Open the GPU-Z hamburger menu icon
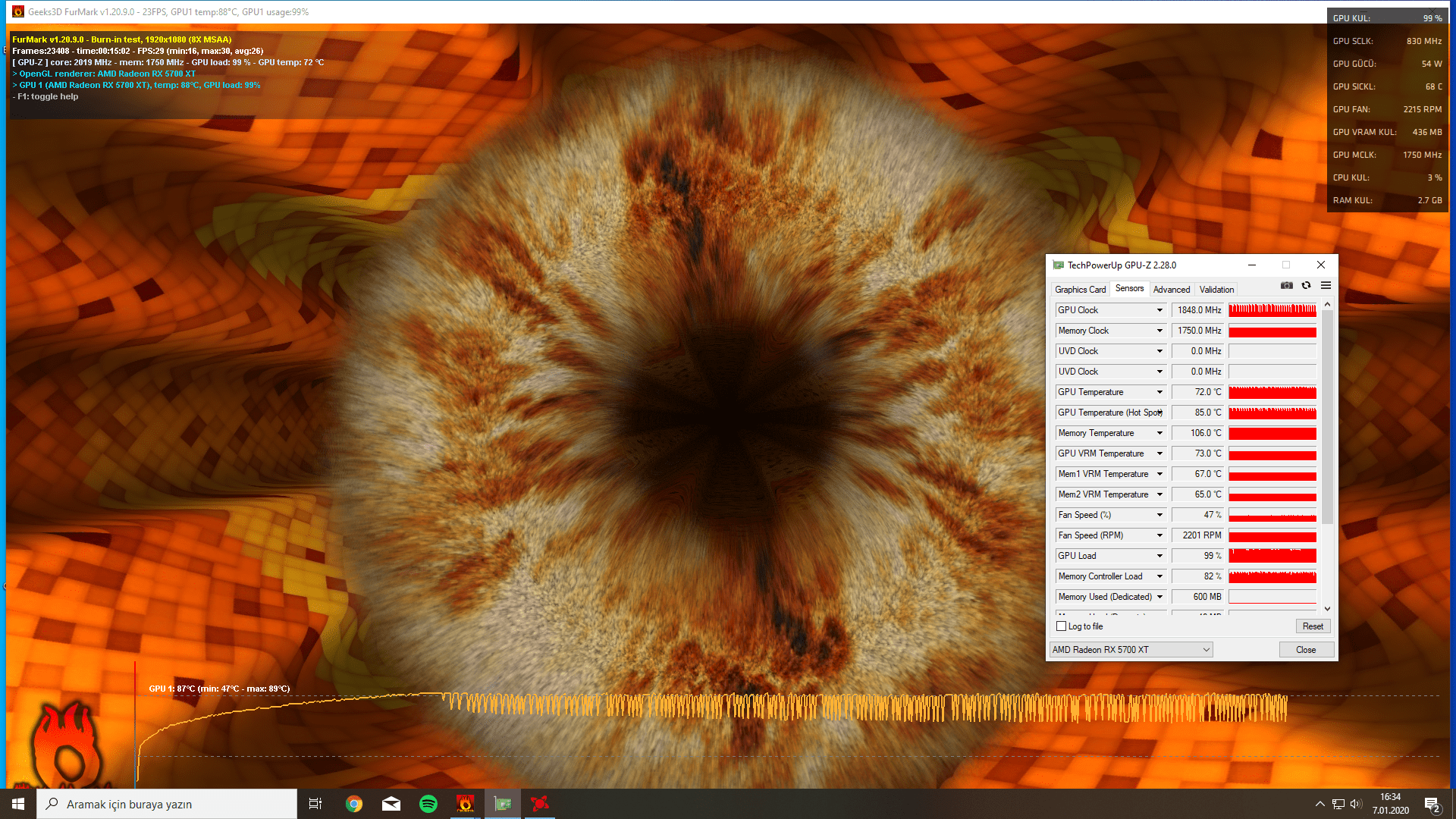 pos(1326,285)
